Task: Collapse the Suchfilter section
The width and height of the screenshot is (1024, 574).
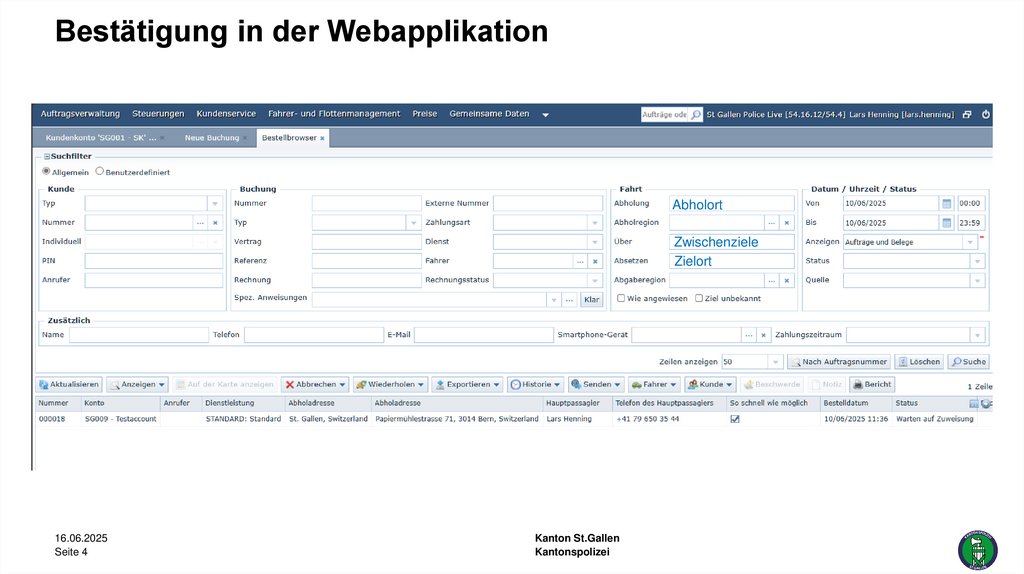Action: (x=47, y=157)
